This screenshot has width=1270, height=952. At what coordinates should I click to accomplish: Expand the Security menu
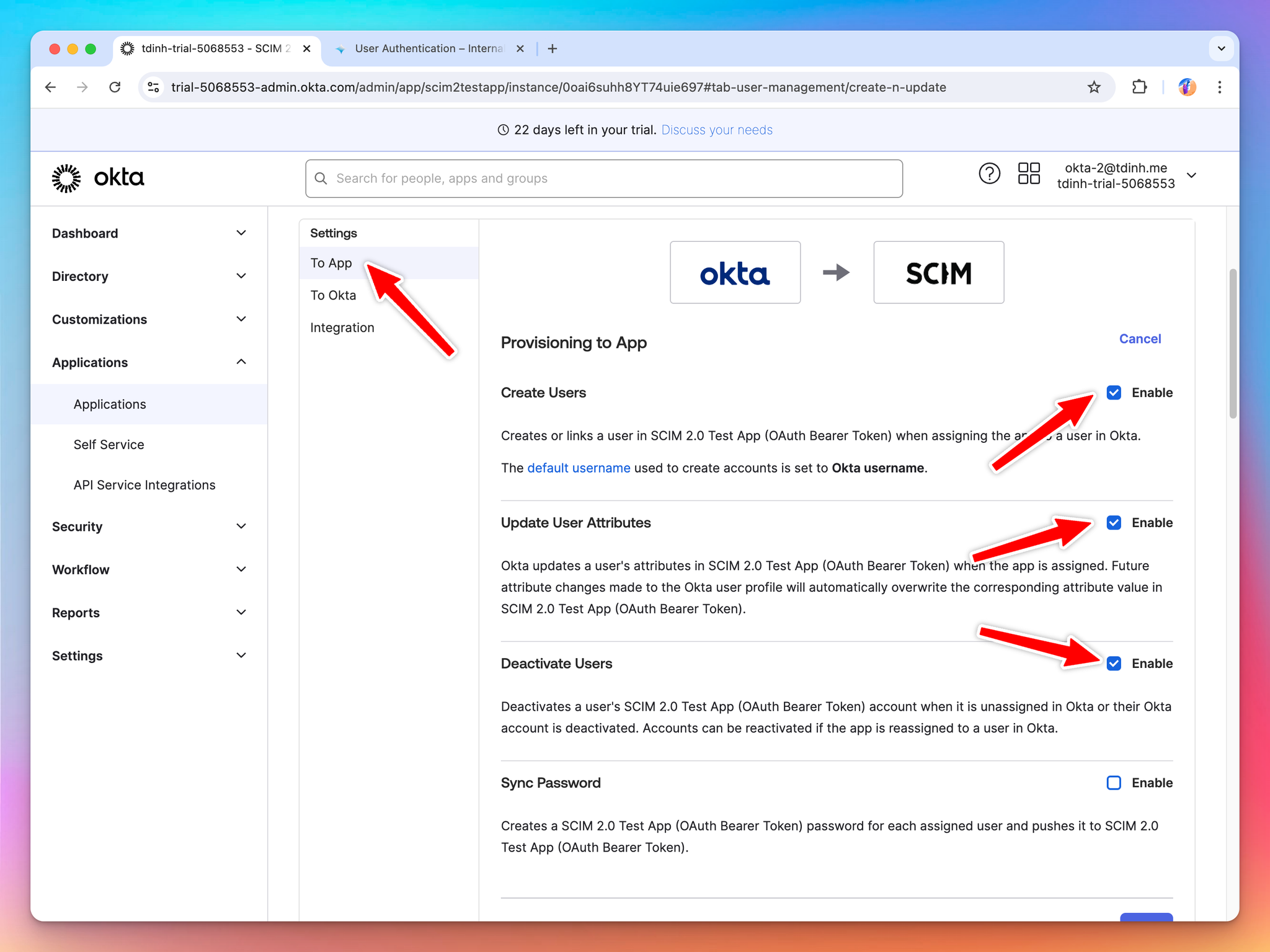coord(149,527)
